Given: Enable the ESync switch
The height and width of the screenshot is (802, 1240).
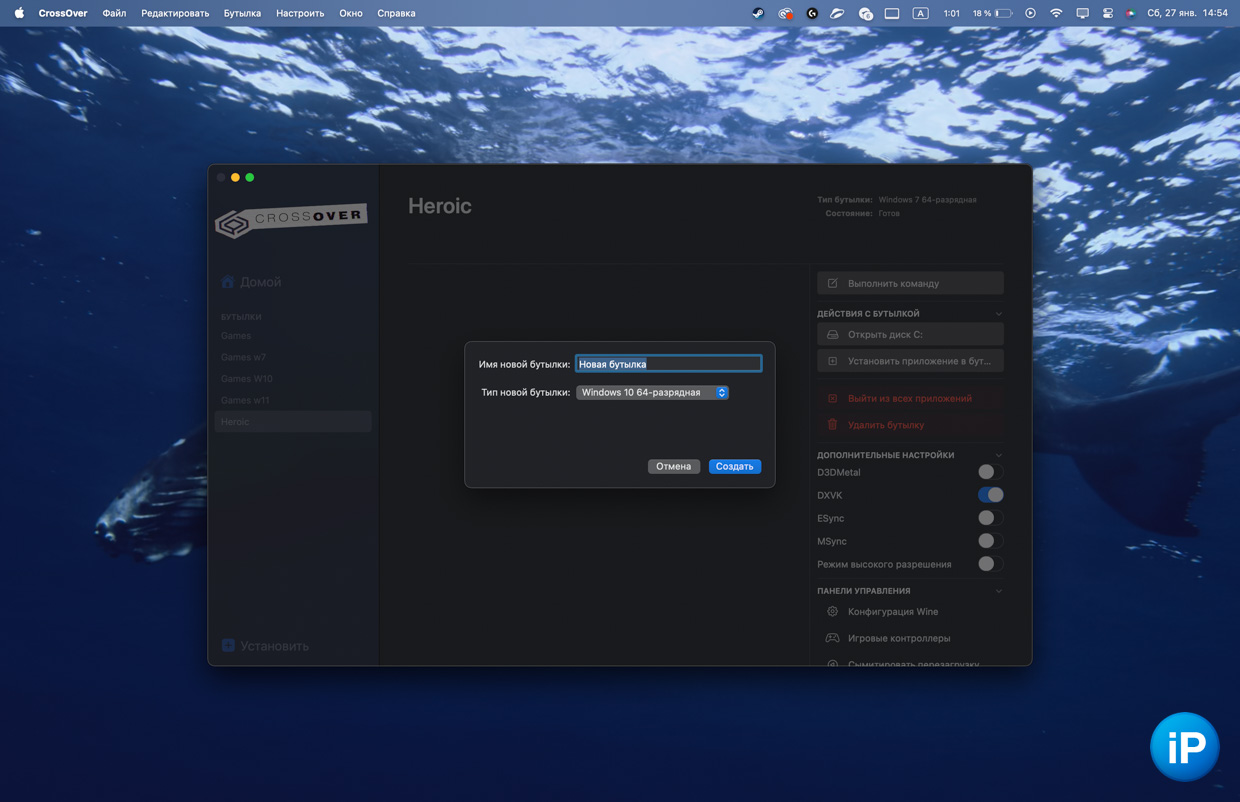Looking at the screenshot, I should (989, 518).
